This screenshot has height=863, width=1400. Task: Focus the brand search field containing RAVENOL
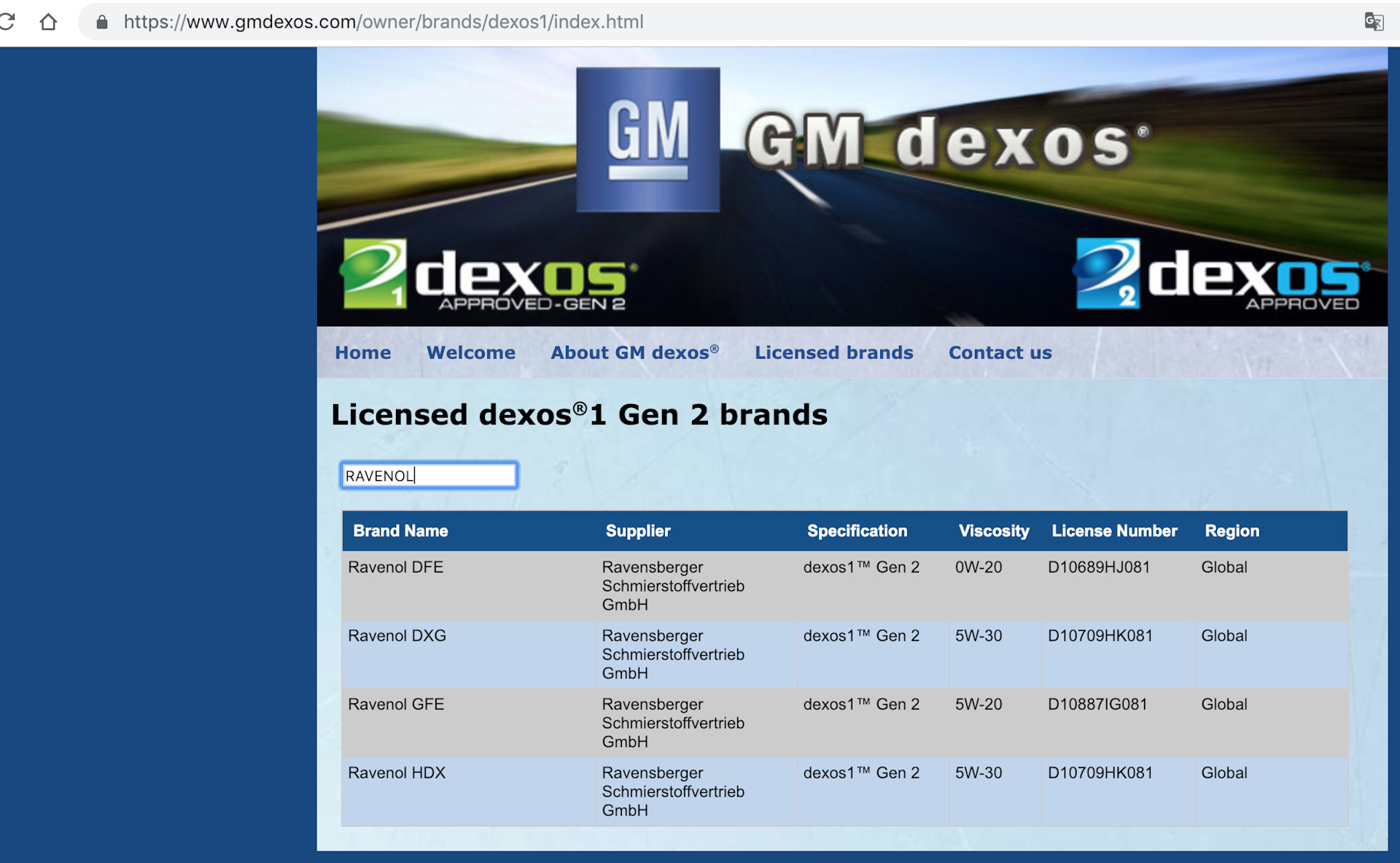(429, 476)
